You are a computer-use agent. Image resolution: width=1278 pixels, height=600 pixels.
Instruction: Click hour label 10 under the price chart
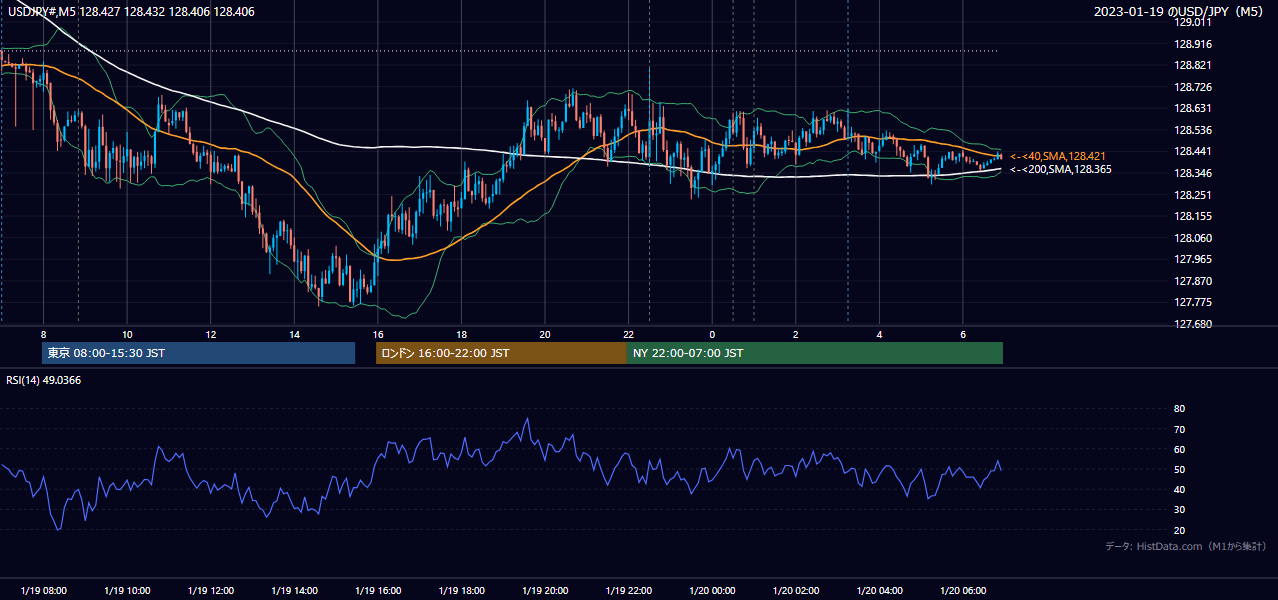pyautogui.click(x=127, y=334)
